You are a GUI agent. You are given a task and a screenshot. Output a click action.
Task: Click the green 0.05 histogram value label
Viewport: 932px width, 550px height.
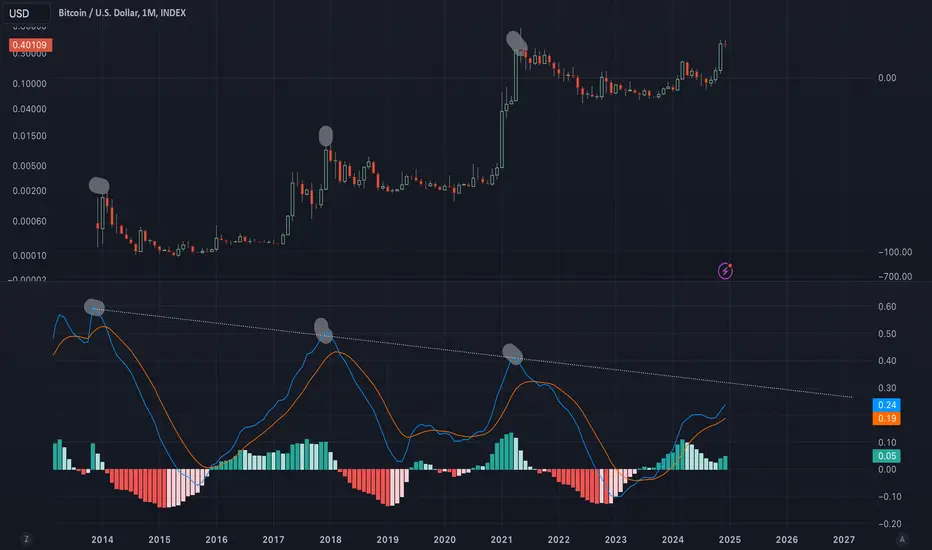coord(886,456)
